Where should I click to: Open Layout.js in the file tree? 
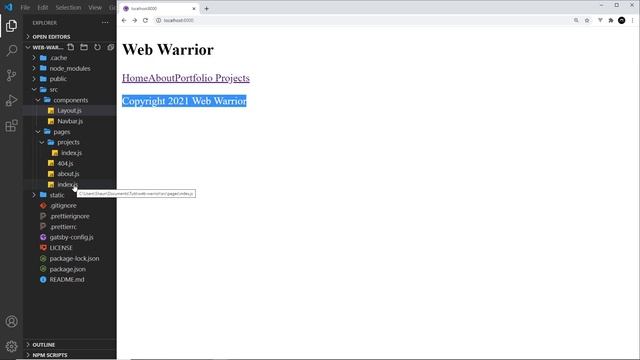tap(70, 111)
